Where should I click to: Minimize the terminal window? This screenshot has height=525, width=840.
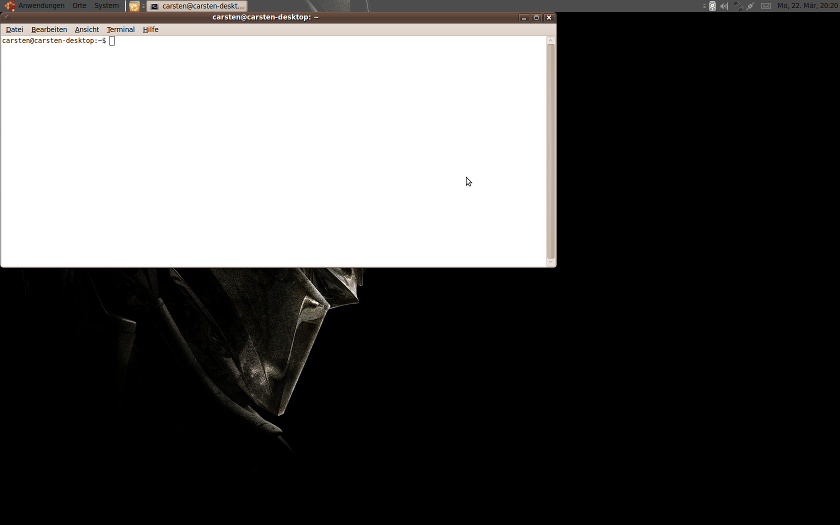[523, 18]
